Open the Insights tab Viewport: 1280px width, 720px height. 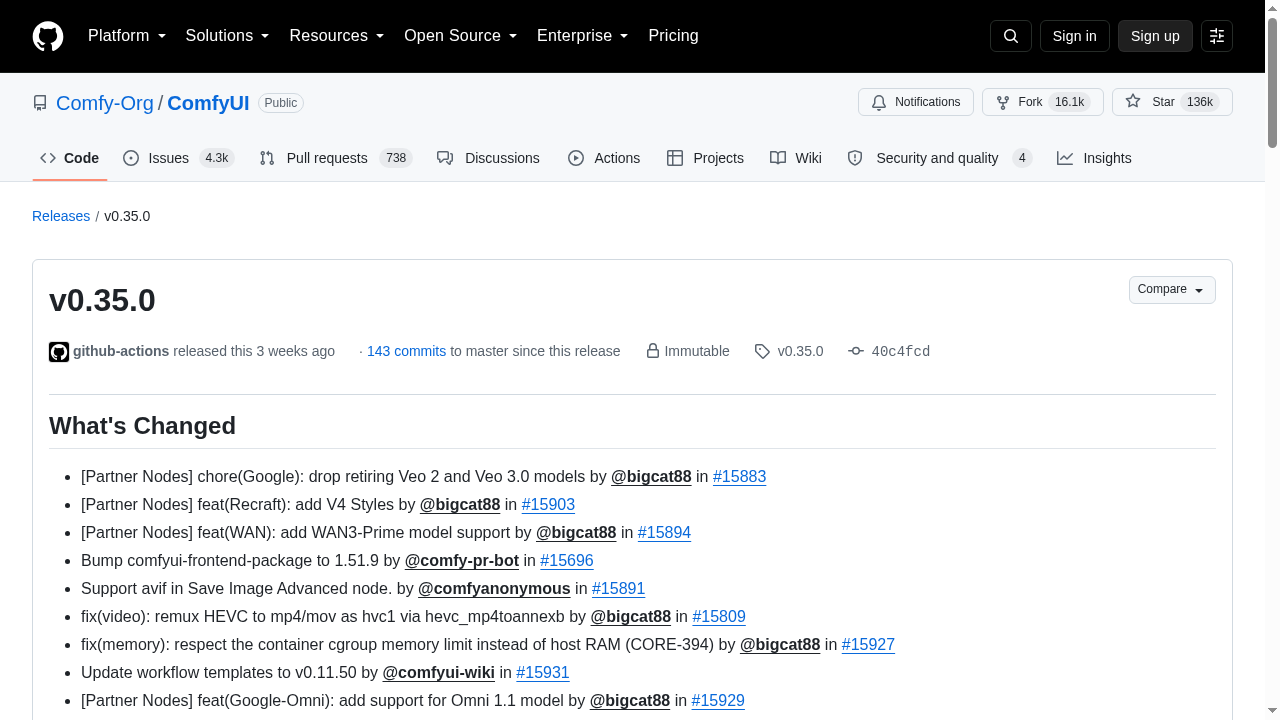coord(1094,158)
